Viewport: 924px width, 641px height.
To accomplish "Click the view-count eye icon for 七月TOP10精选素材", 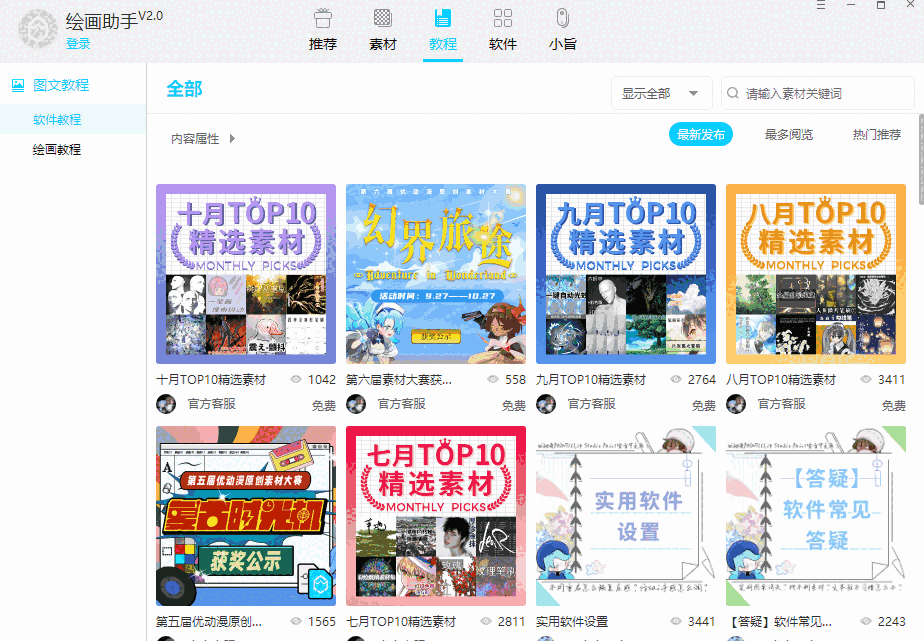I will click(486, 621).
